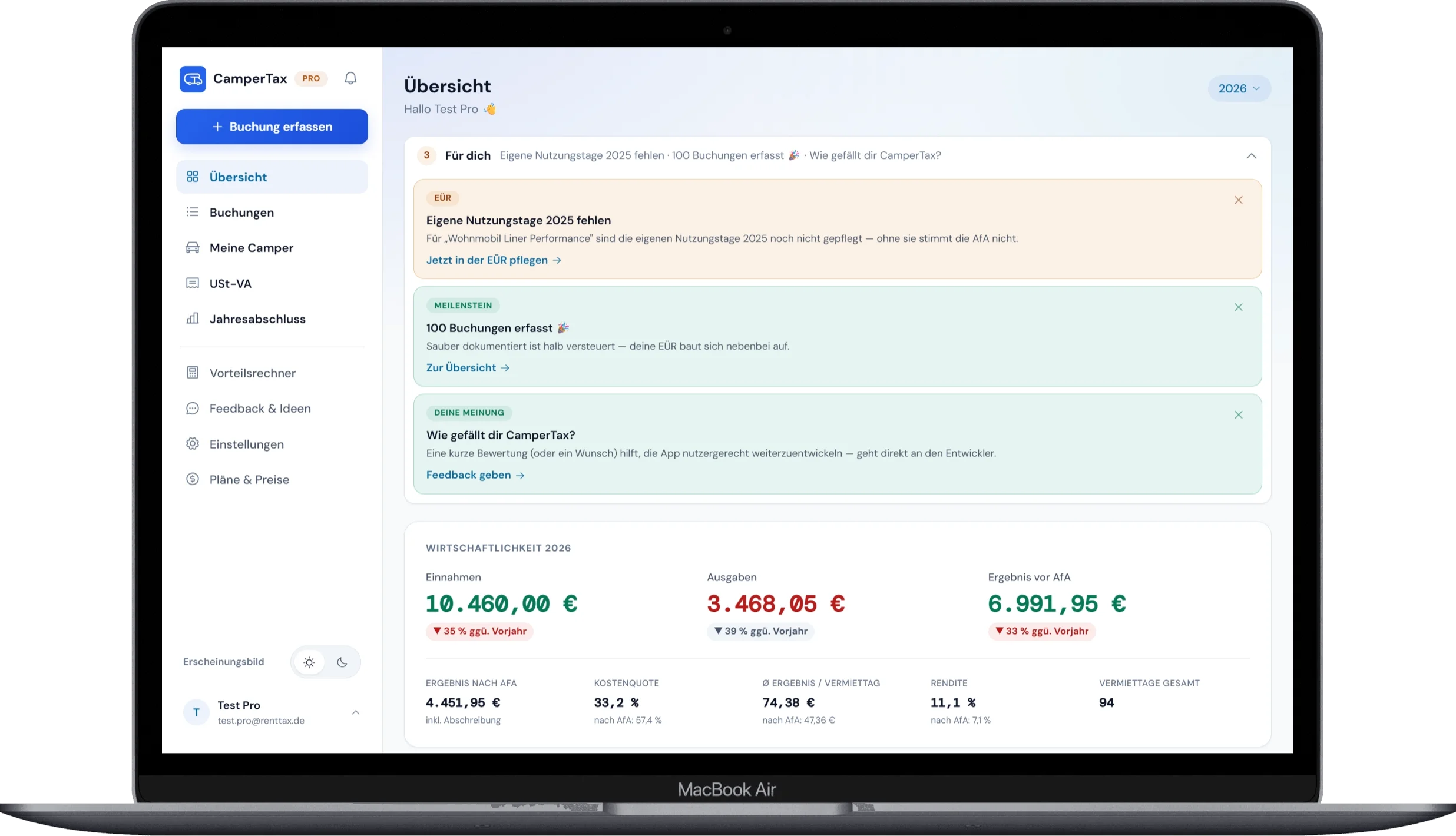Open Buchungen in the sidebar
1456x836 pixels.
pos(272,213)
